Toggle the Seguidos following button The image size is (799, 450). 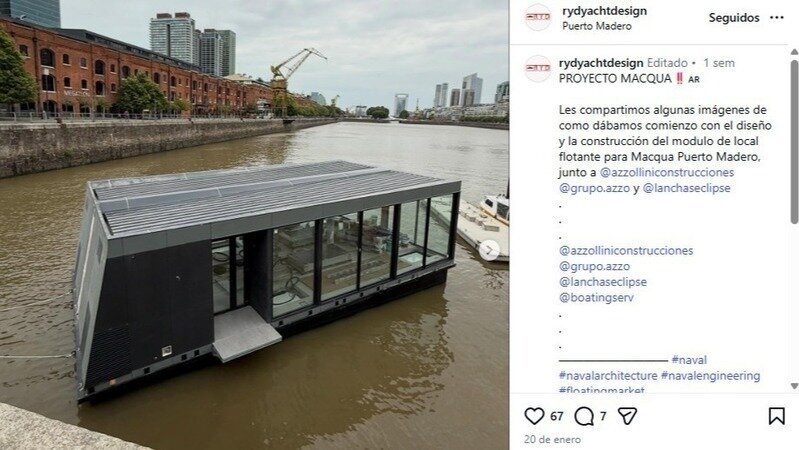(734, 18)
